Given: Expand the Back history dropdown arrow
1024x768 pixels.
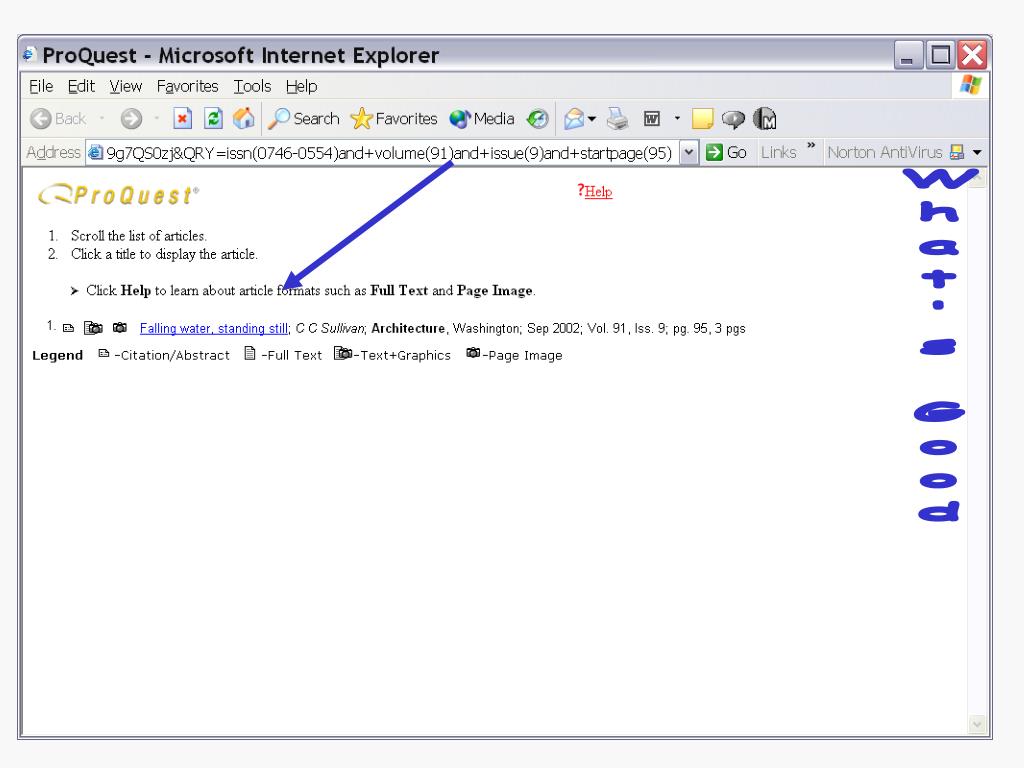Looking at the screenshot, I should coord(102,119).
